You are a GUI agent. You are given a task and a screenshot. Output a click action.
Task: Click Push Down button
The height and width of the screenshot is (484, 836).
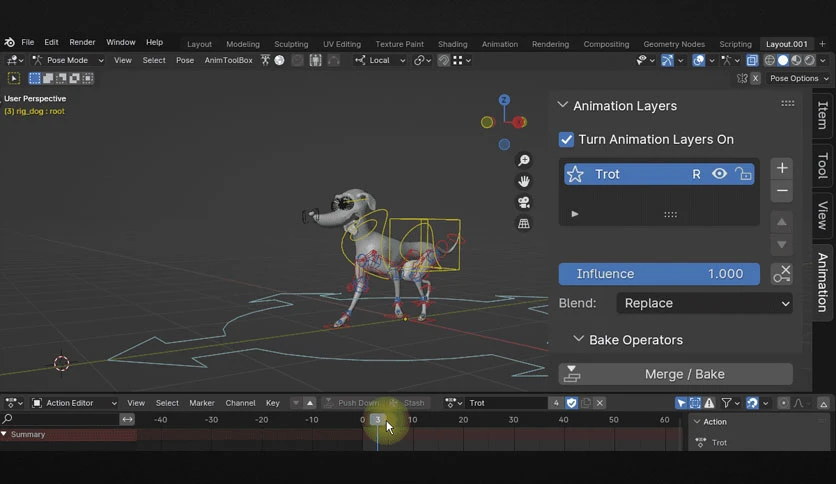click(352, 403)
